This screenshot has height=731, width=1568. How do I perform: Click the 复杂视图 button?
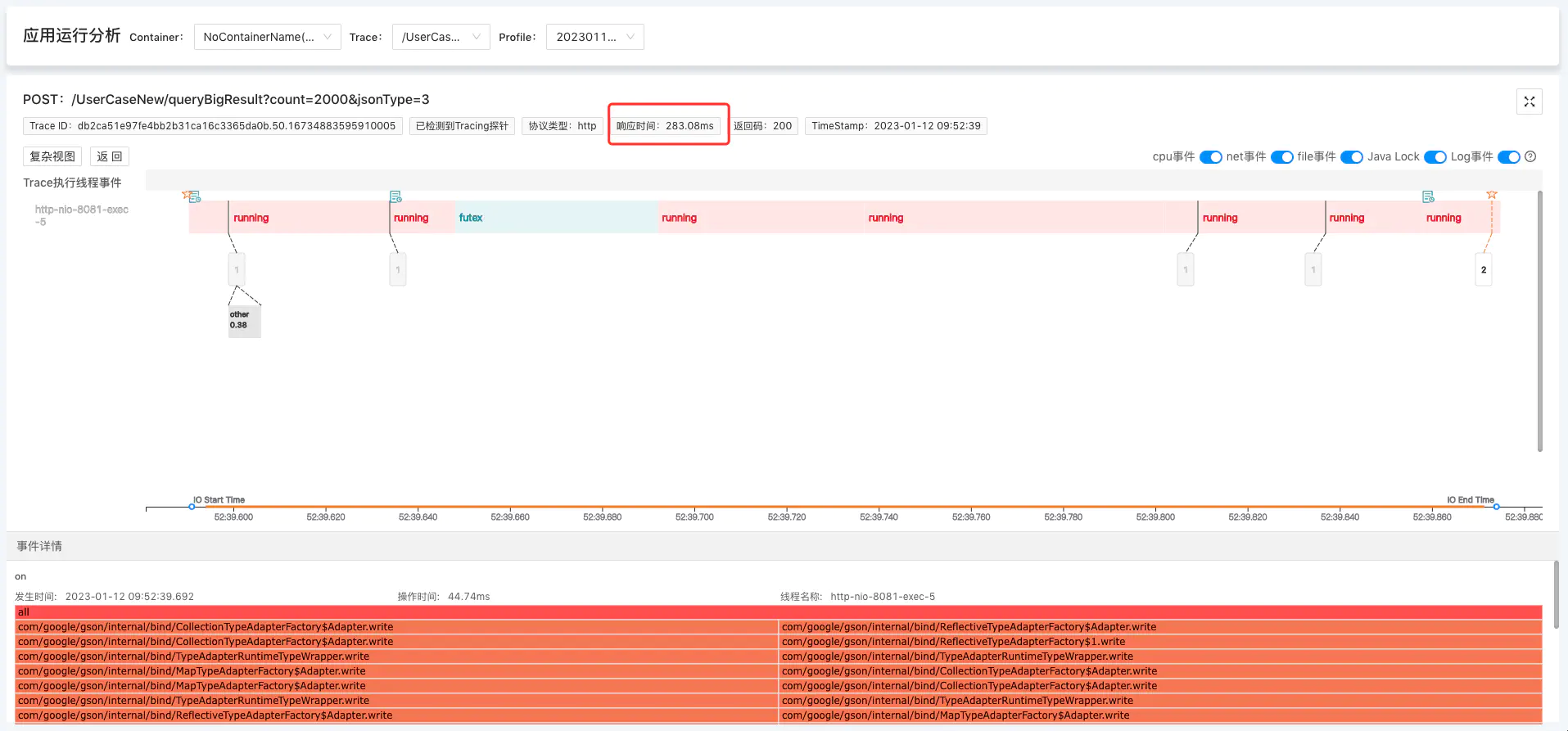click(52, 156)
